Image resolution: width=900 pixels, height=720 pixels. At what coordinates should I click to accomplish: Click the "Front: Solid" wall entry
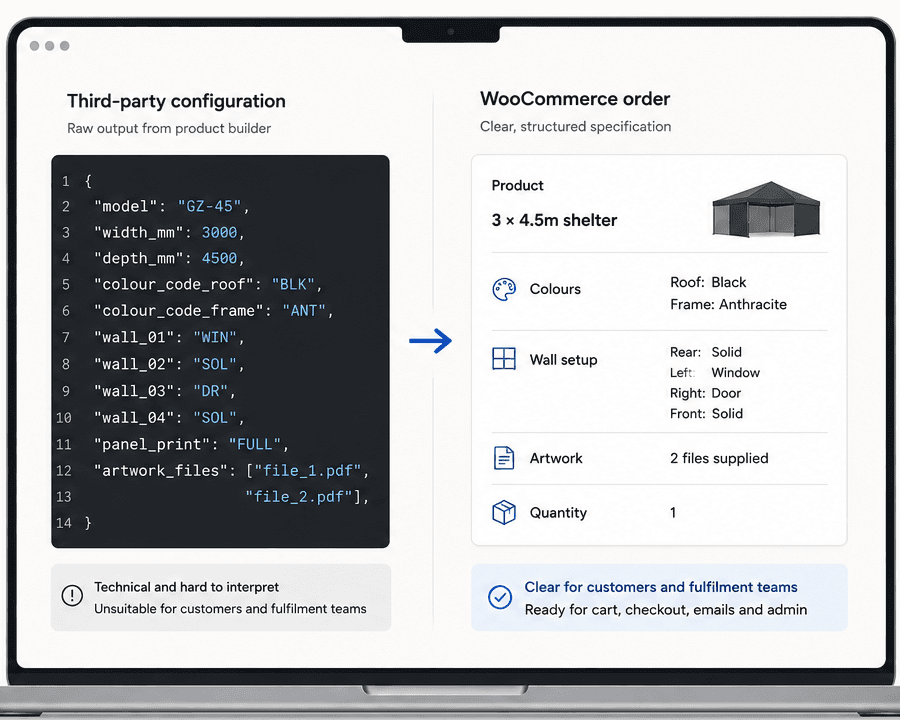(x=706, y=414)
